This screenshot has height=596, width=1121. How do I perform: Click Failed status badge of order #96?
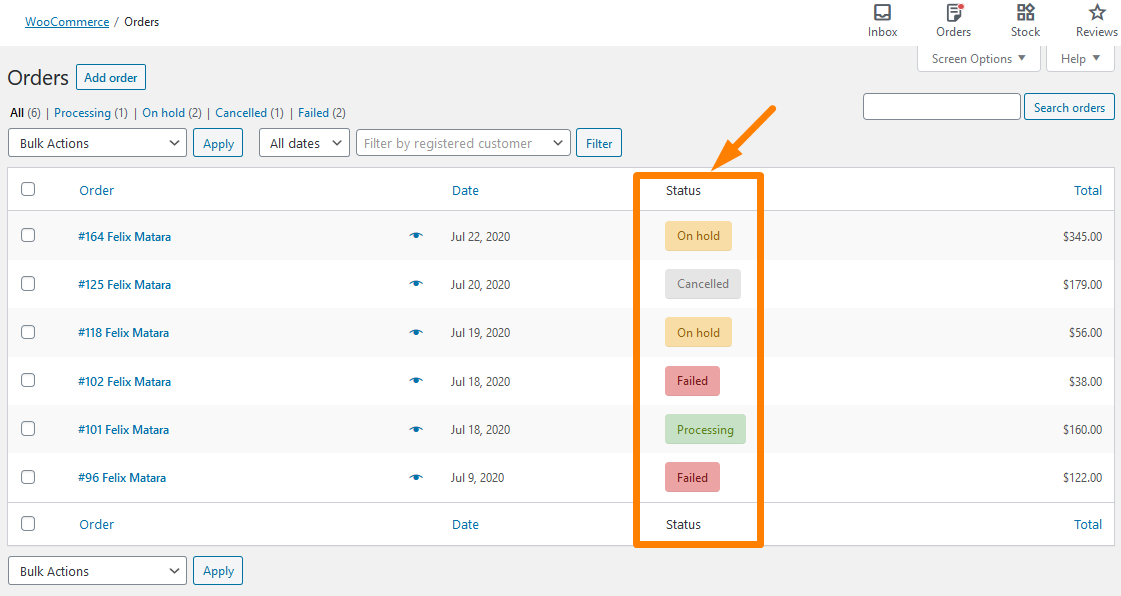692,477
